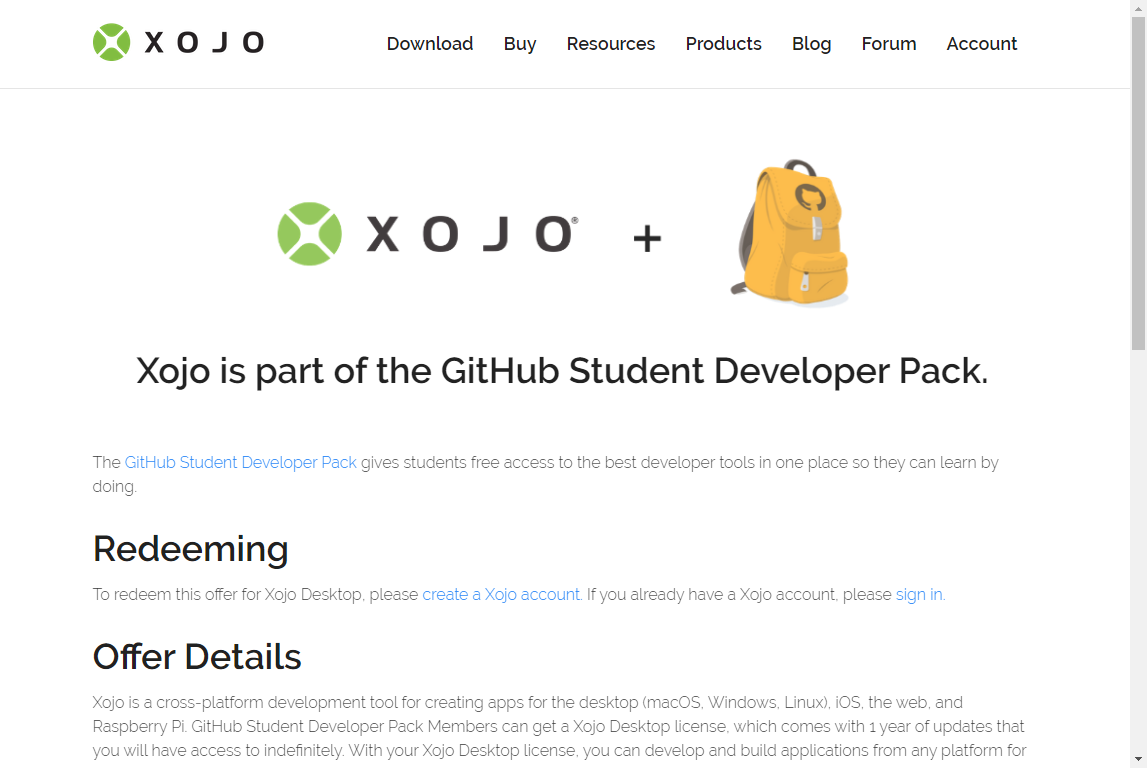This screenshot has height=768, width=1147.
Task: Click the 'Xojo is part of the GitHub Student Developer Pack.' heading
Action: (562, 371)
